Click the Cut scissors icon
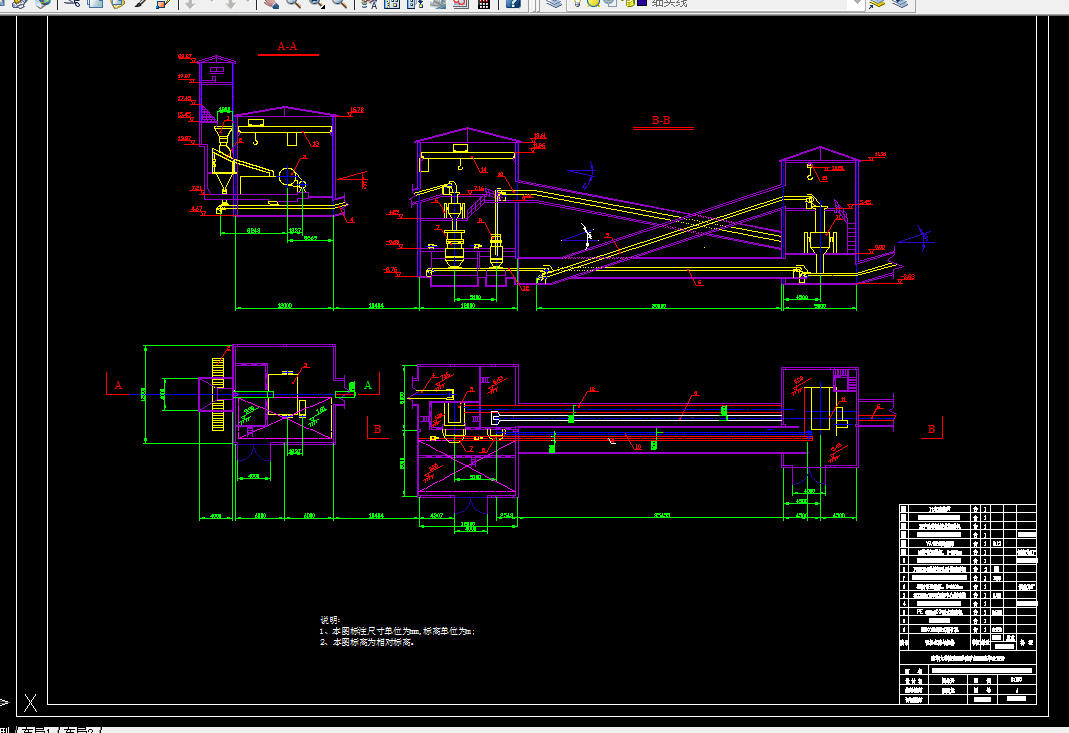Viewport: 1069px width, 733px height. [72, 3]
